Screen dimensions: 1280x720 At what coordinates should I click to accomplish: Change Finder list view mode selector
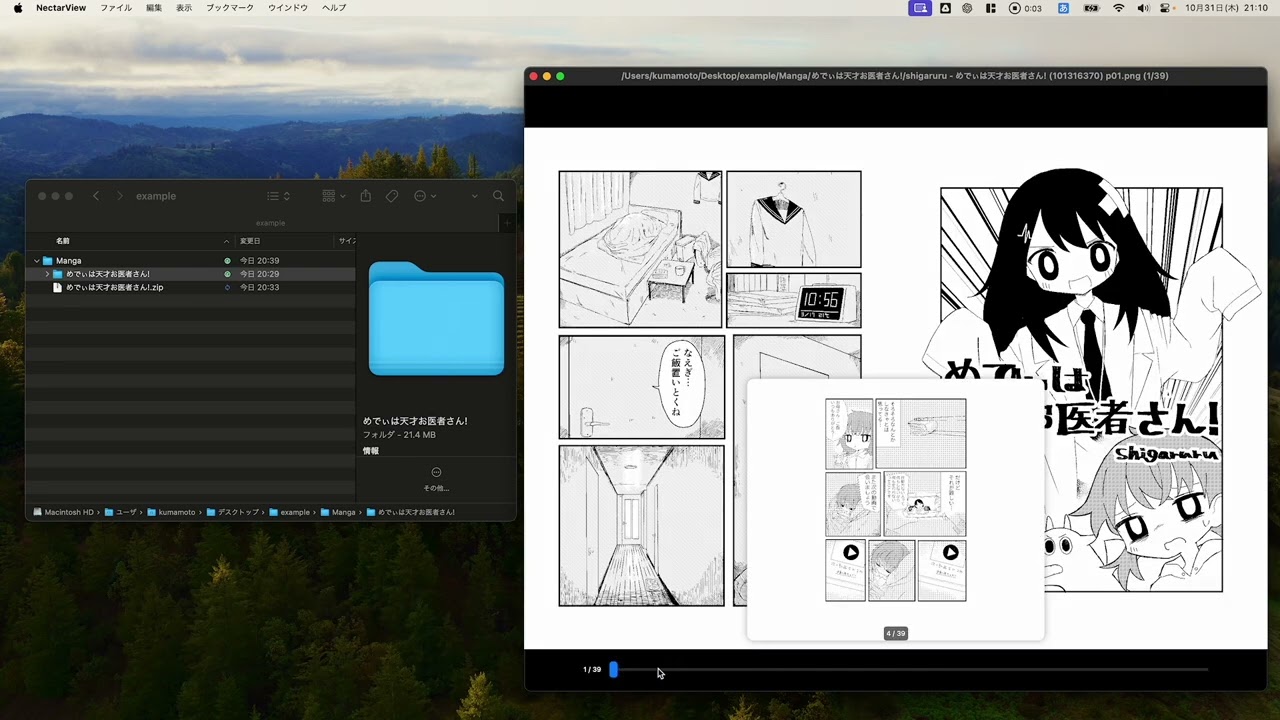pyautogui.click(x=279, y=196)
